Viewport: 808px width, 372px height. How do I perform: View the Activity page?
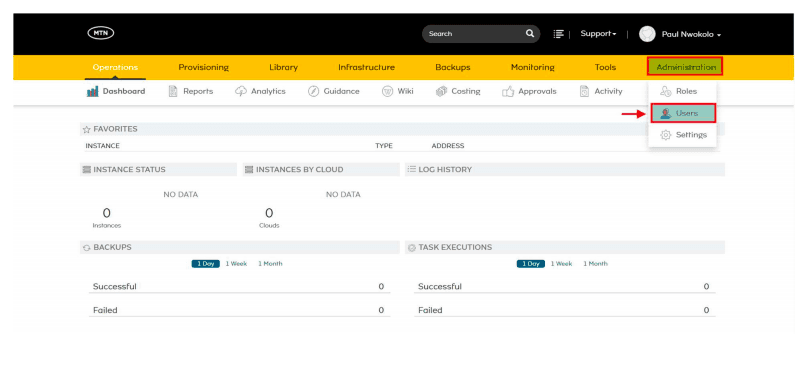click(x=601, y=91)
